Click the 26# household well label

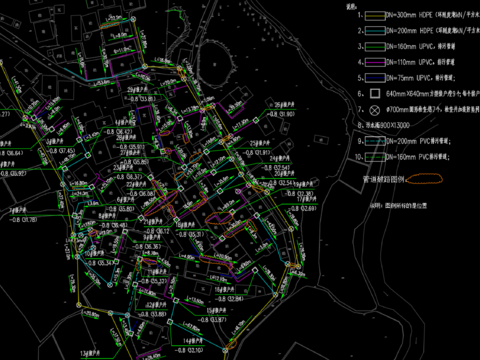point(284,105)
